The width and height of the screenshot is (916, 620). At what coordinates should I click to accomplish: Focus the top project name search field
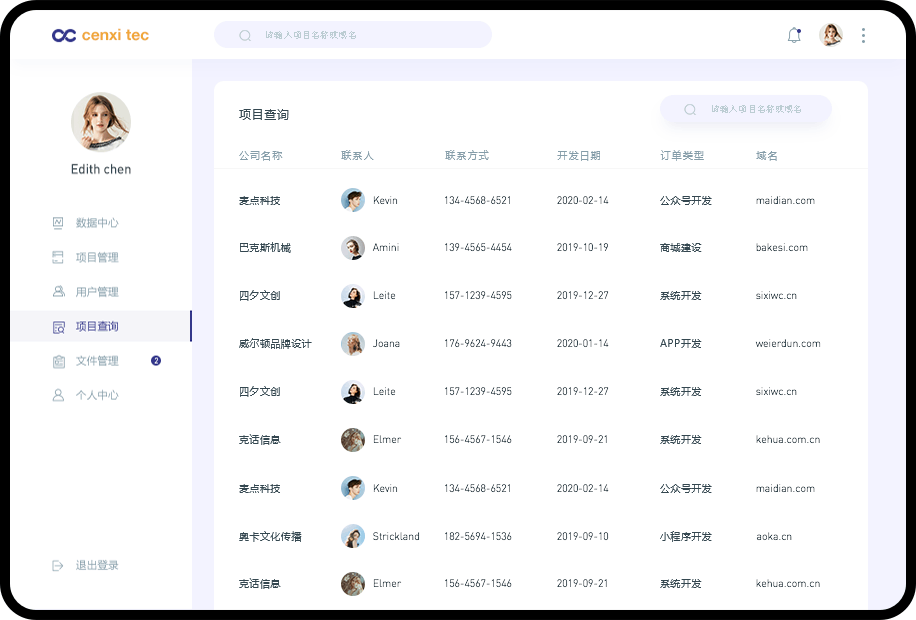click(353, 35)
